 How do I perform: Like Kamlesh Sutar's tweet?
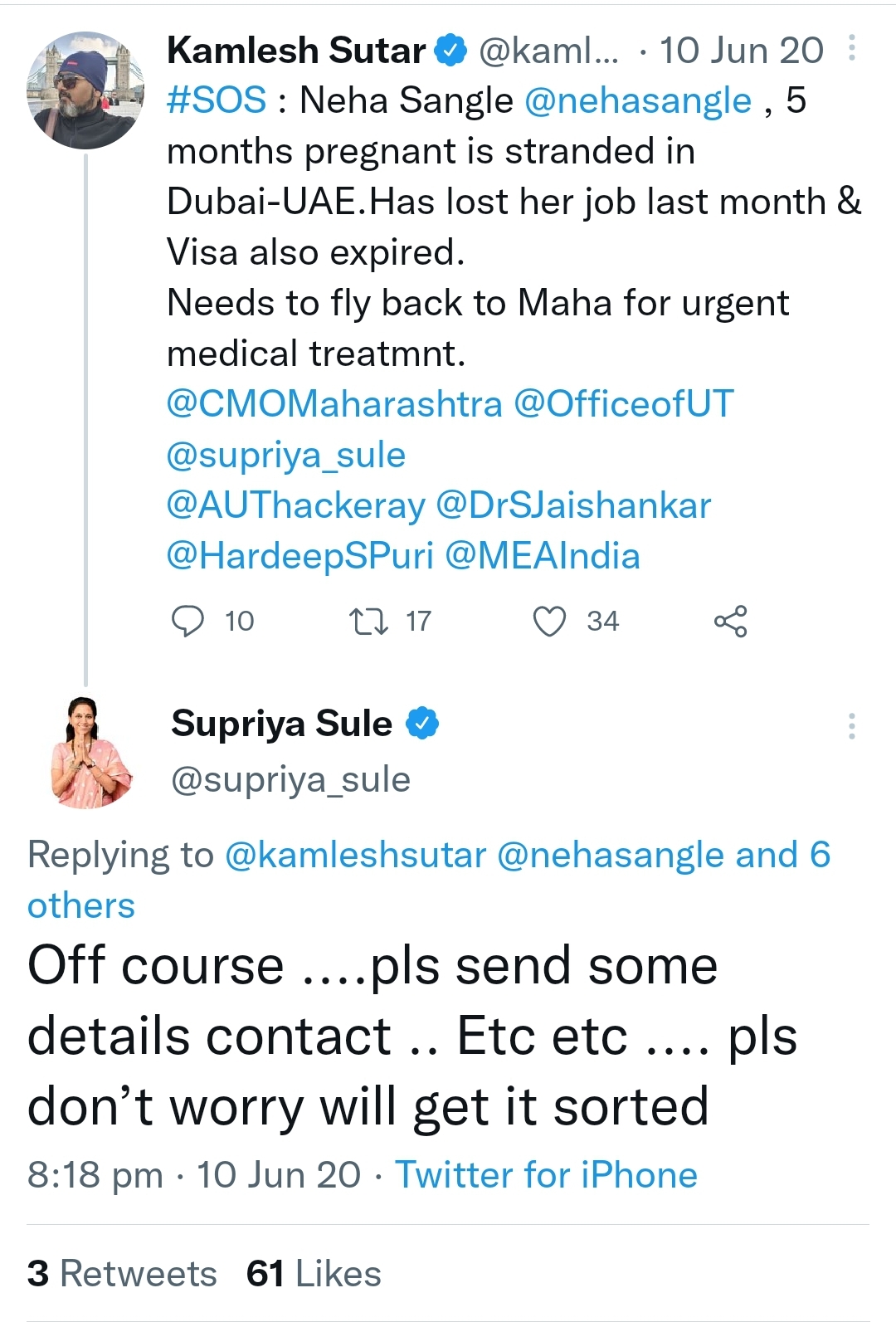[x=549, y=621]
